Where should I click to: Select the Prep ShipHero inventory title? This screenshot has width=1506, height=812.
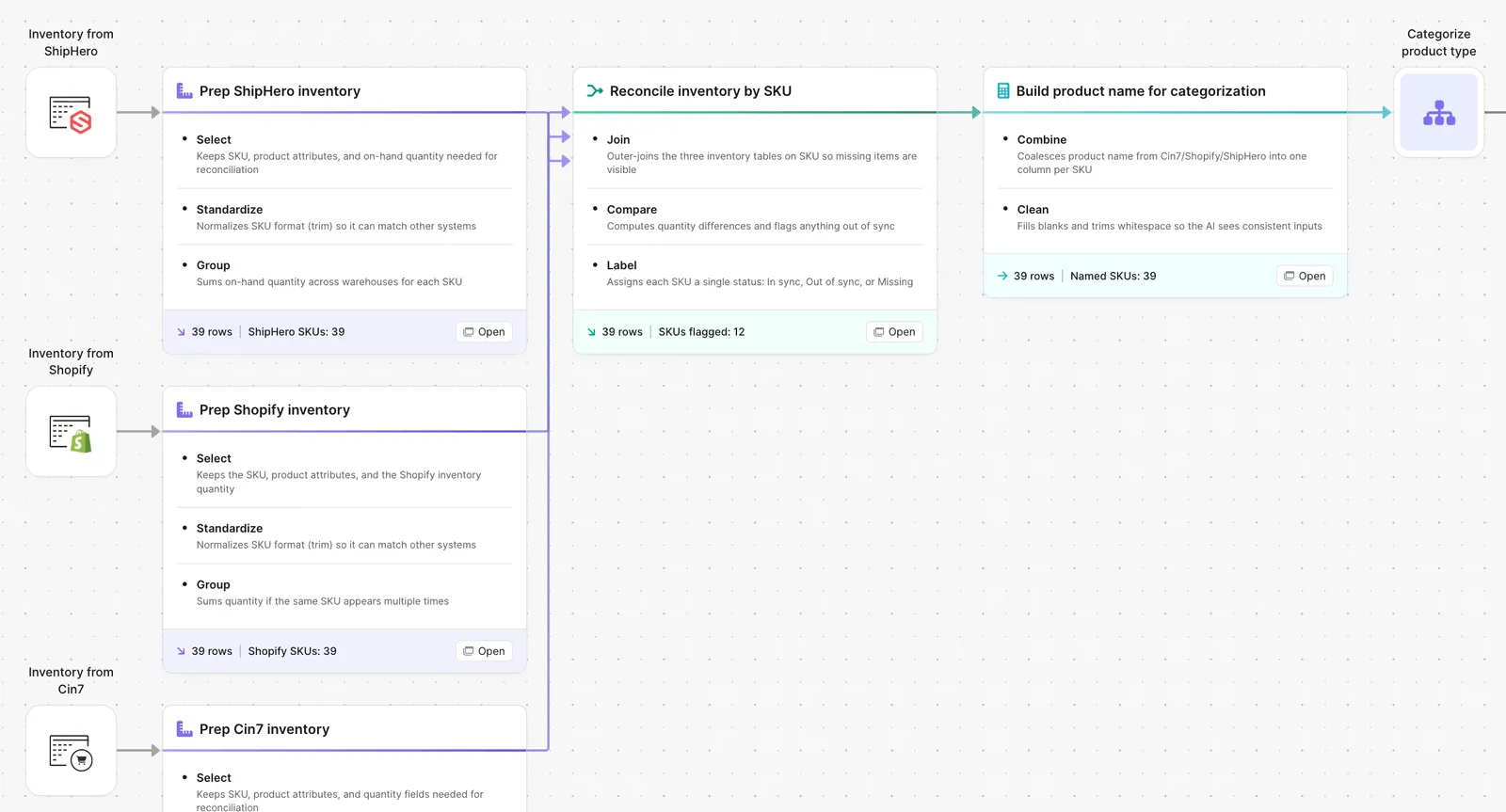pos(280,91)
